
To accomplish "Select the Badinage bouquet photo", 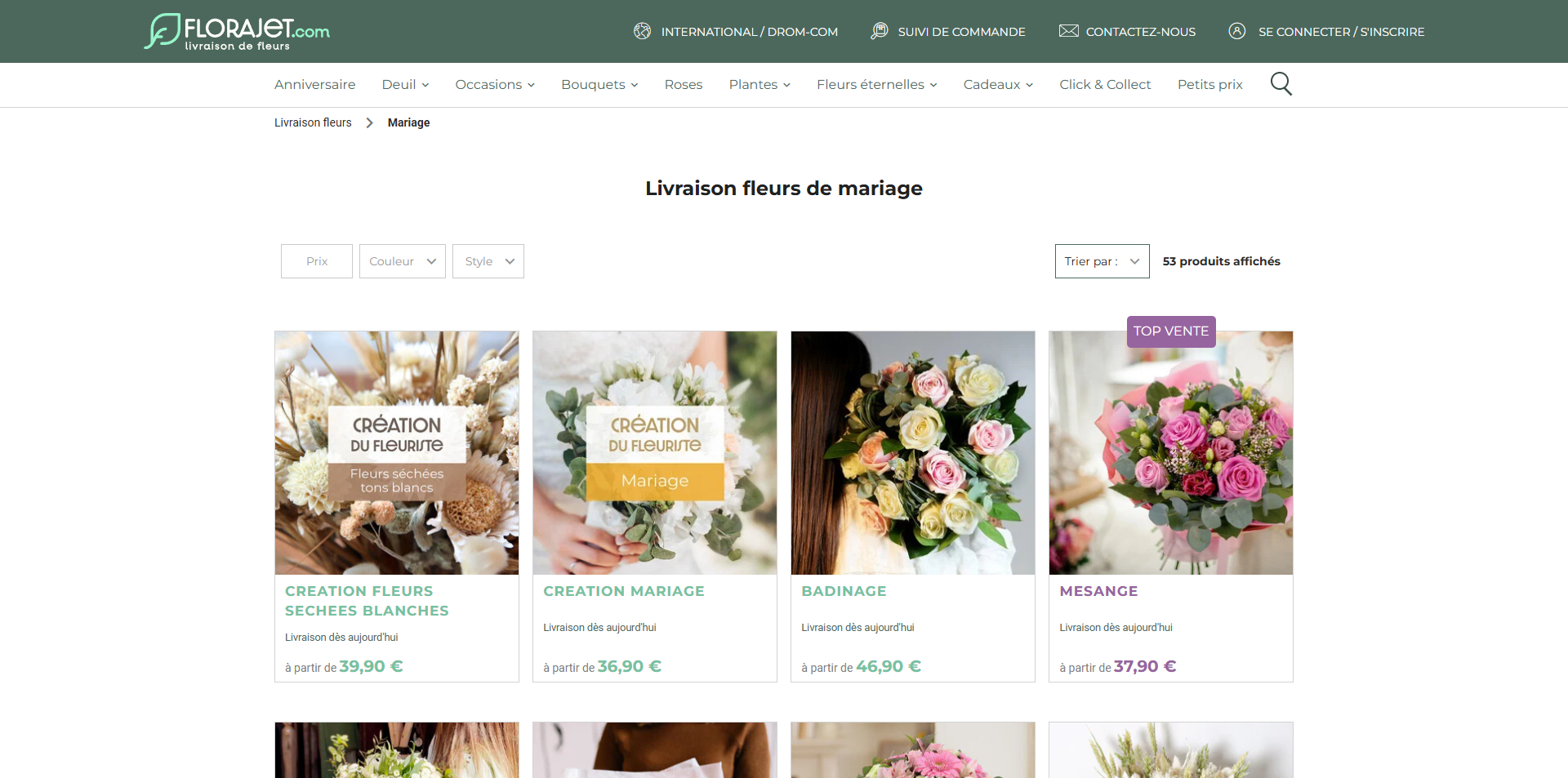I will click(x=913, y=452).
